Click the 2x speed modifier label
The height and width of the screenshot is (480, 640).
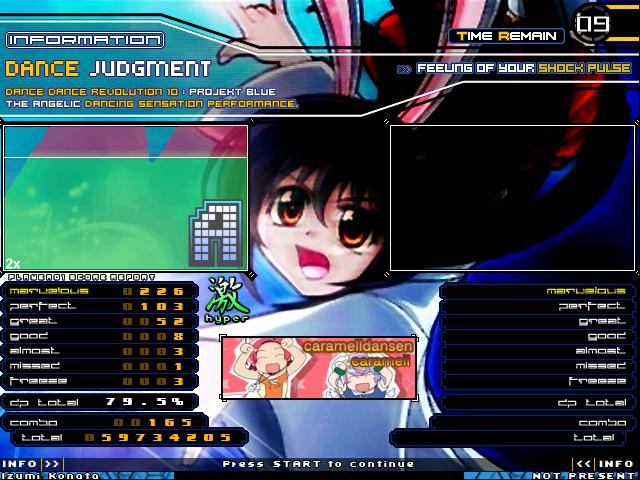[13, 263]
